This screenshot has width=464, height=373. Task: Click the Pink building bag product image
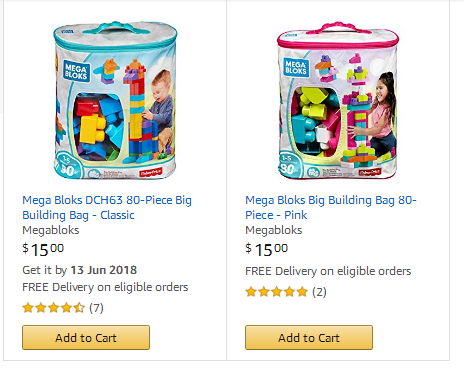(x=338, y=101)
